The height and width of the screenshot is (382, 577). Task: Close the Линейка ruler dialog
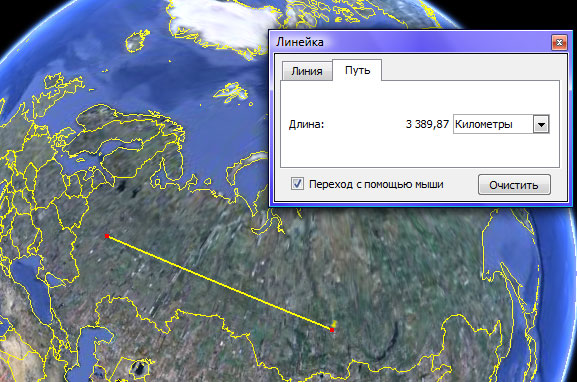click(x=559, y=42)
